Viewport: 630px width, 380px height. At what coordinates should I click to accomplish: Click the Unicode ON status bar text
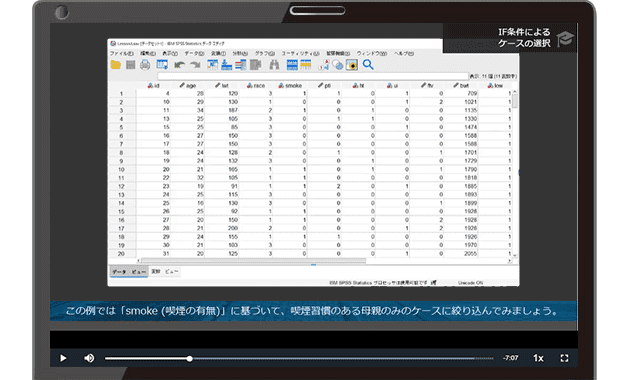coord(470,283)
